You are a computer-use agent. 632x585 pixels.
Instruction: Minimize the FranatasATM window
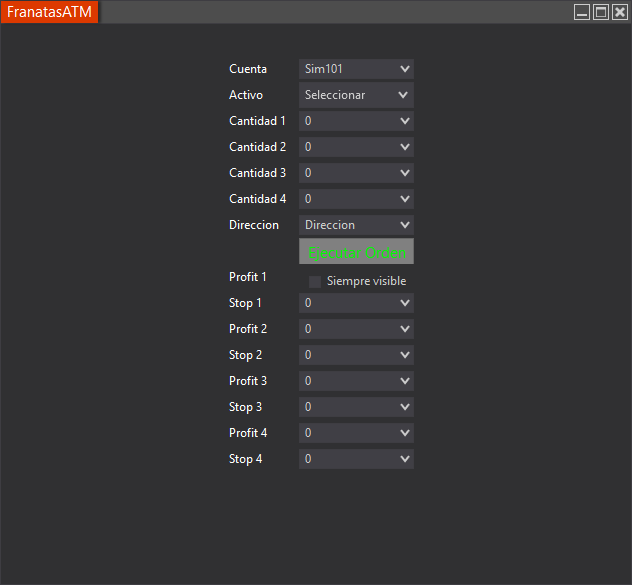(x=582, y=12)
